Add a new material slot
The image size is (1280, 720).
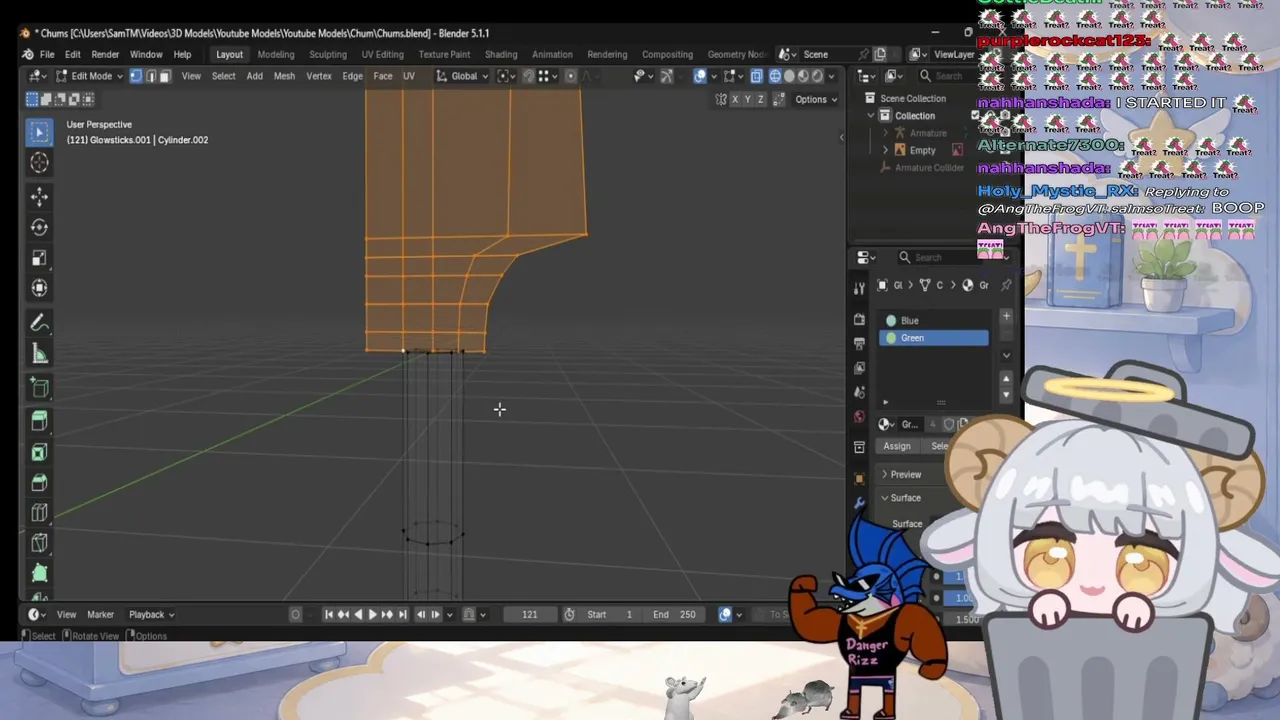point(1006,317)
